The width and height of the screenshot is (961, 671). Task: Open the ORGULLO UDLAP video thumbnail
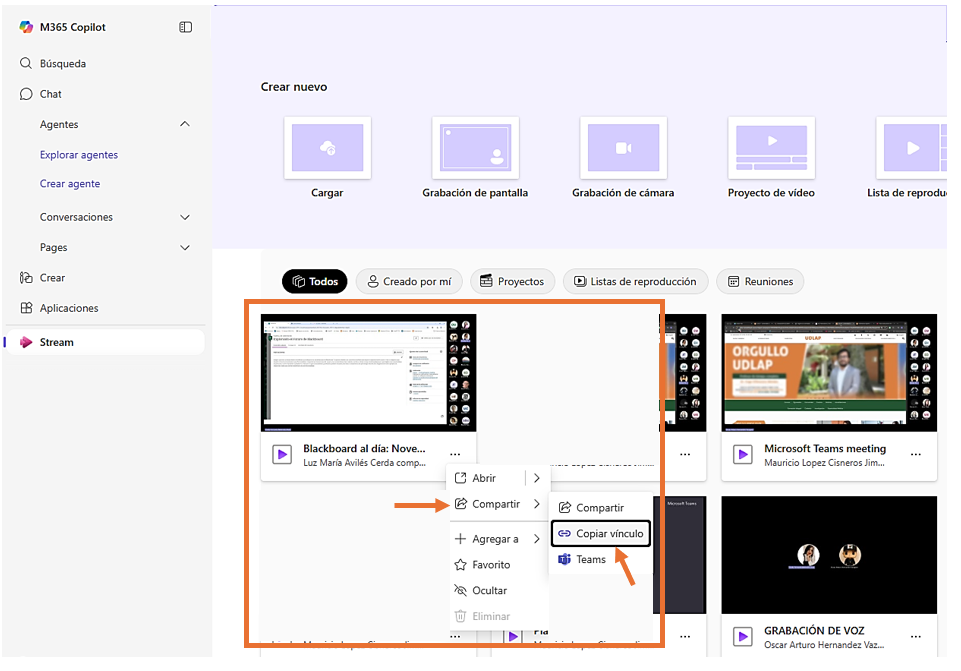coord(829,372)
